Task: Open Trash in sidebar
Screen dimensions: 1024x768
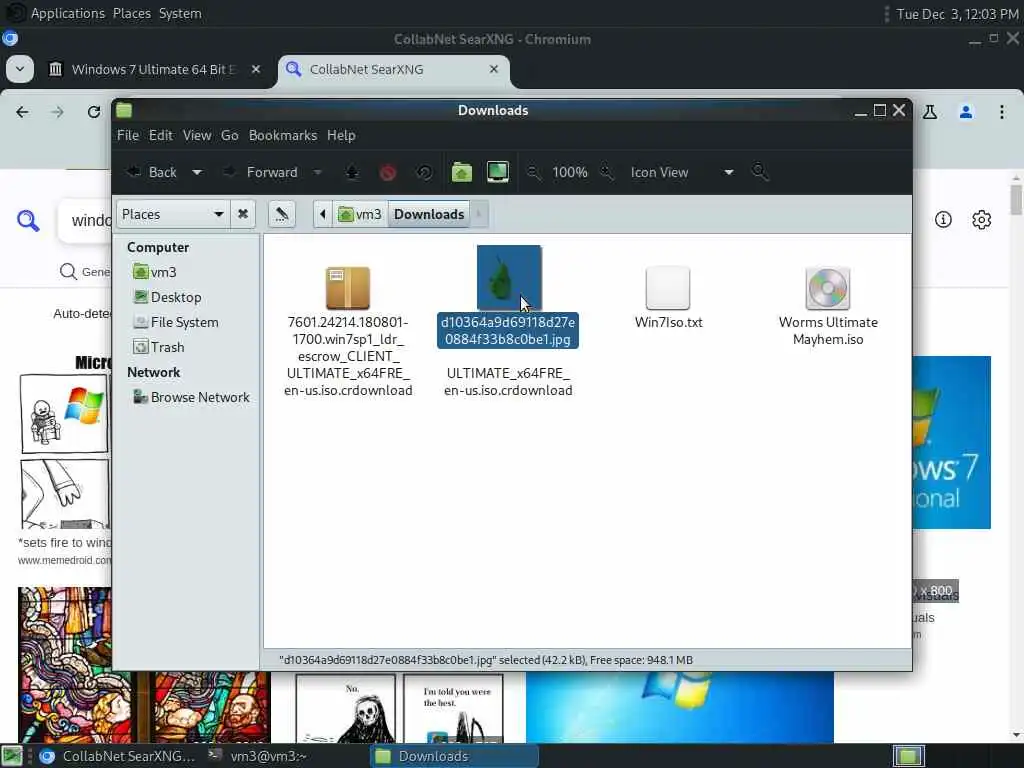Action: point(159,347)
